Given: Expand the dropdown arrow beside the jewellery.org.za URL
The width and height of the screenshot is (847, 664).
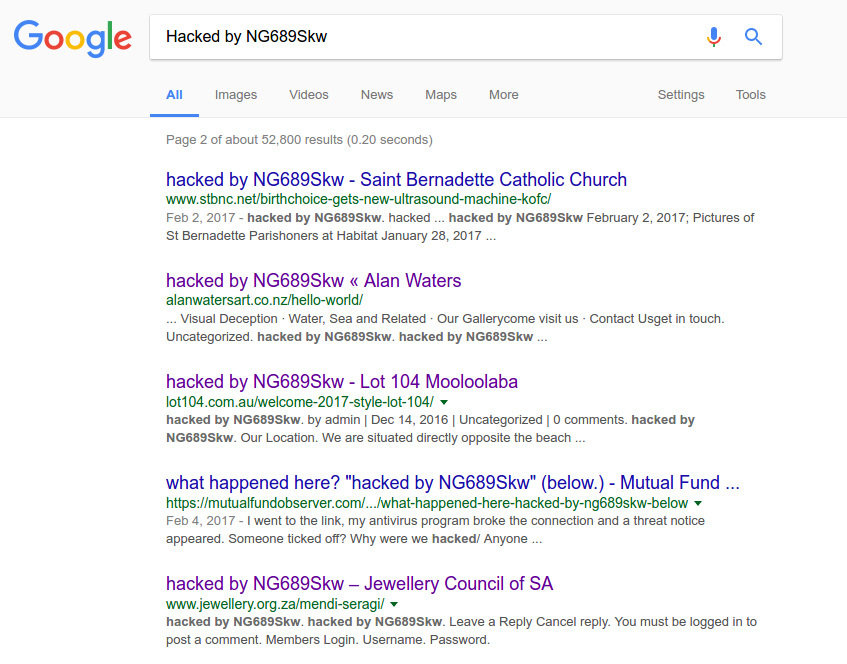Looking at the screenshot, I should (x=394, y=604).
